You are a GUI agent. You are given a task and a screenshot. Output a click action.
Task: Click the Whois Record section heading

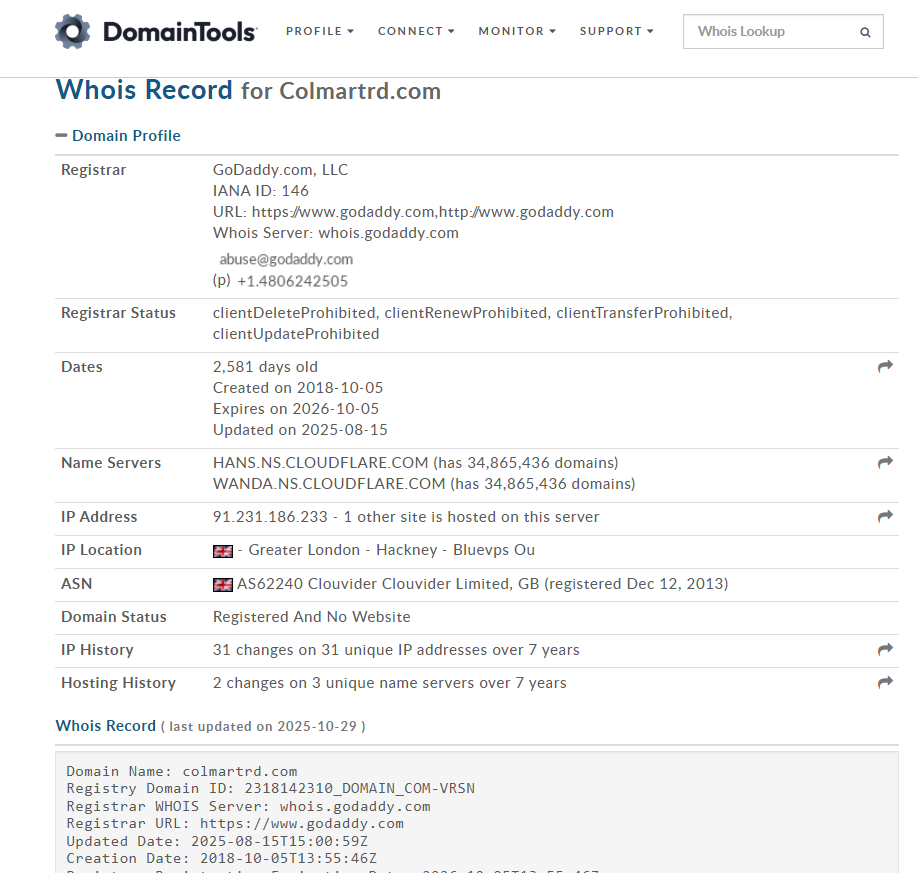pyautogui.click(x=106, y=726)
